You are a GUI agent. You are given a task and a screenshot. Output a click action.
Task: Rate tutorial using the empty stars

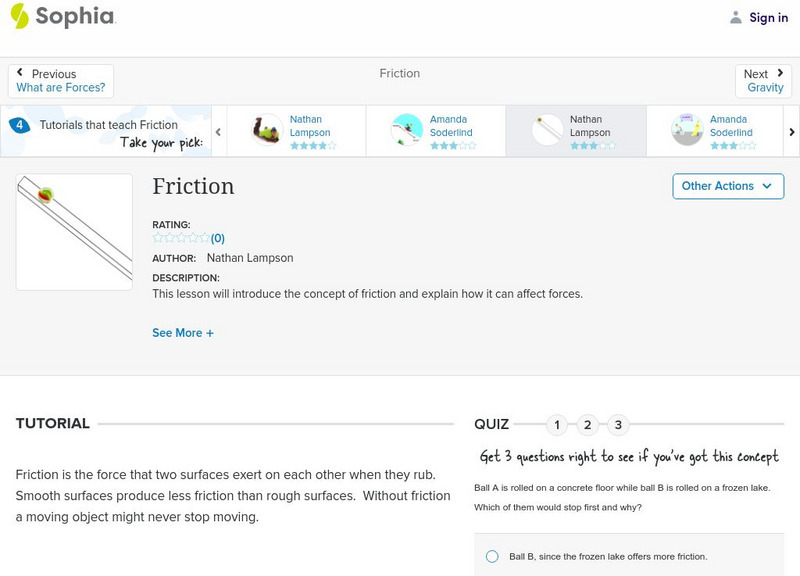point(181,238)
